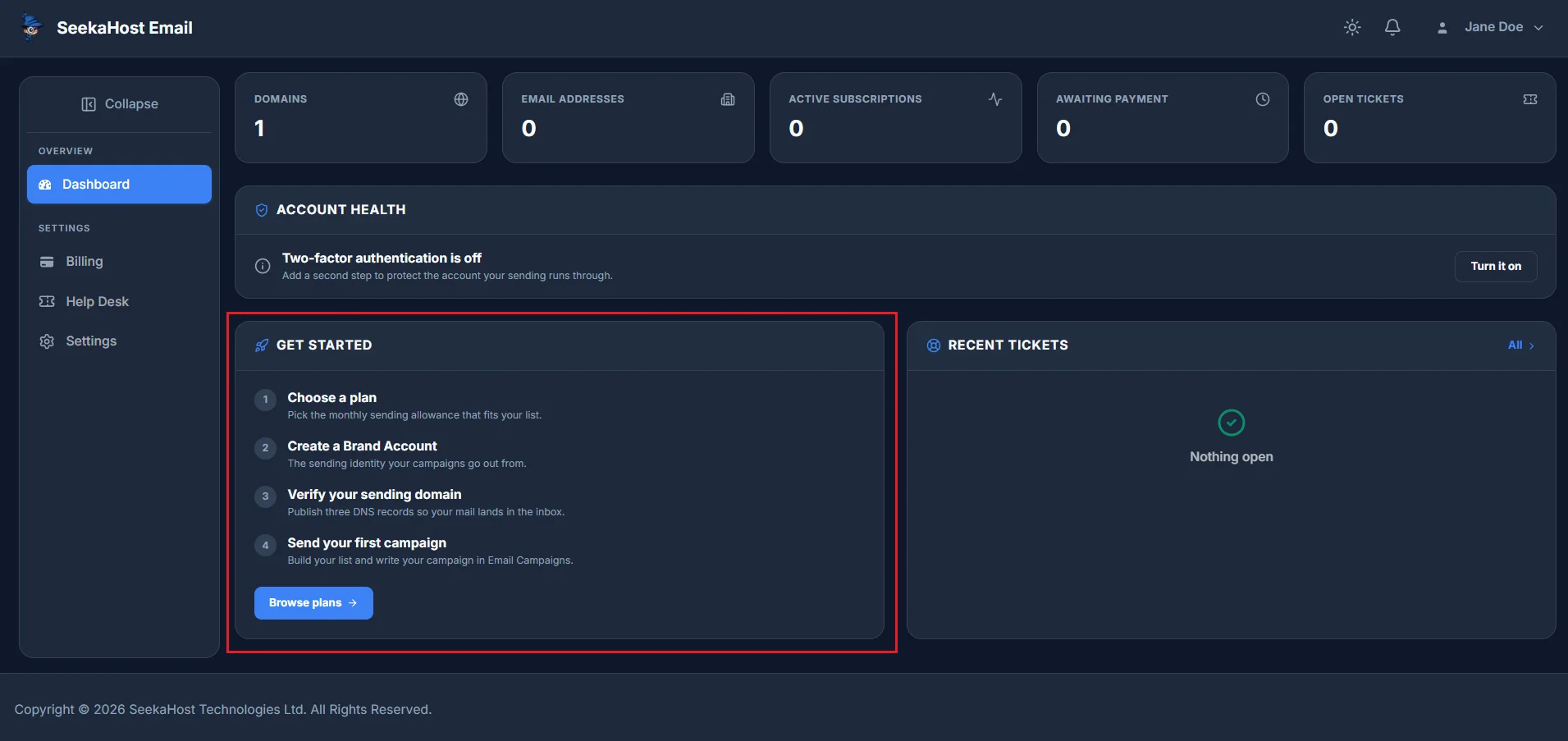Click the info icon for two-factor notice
The width and height of the screenshot is (1568, 741).
[x=263, y=266]
